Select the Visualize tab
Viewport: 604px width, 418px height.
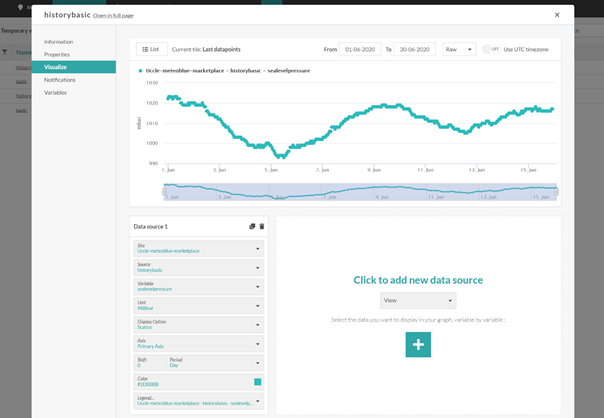(x=74, y=67)
